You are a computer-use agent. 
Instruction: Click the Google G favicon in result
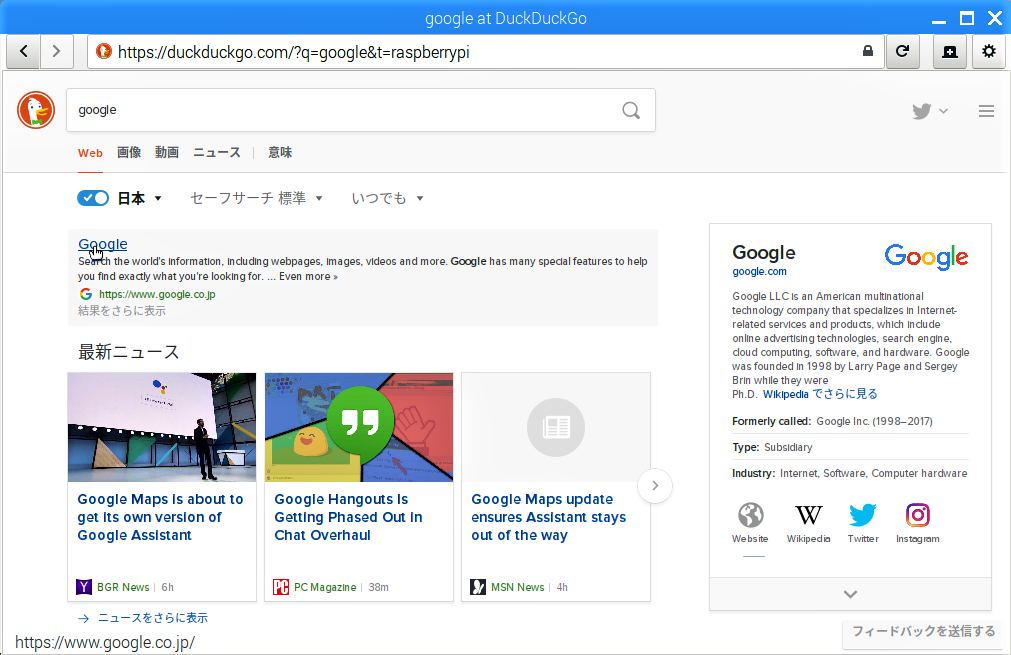tap(86, 294)
